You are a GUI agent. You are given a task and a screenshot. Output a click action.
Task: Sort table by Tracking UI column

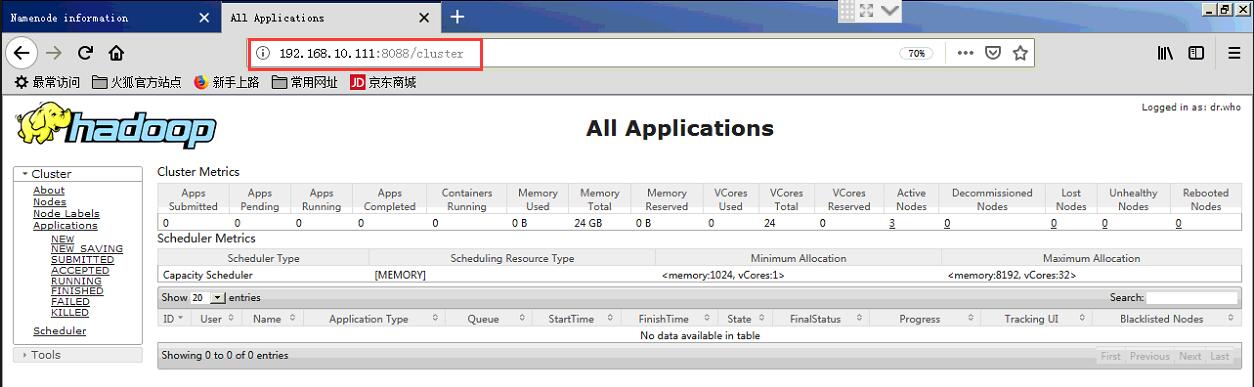click(1036, 319)
